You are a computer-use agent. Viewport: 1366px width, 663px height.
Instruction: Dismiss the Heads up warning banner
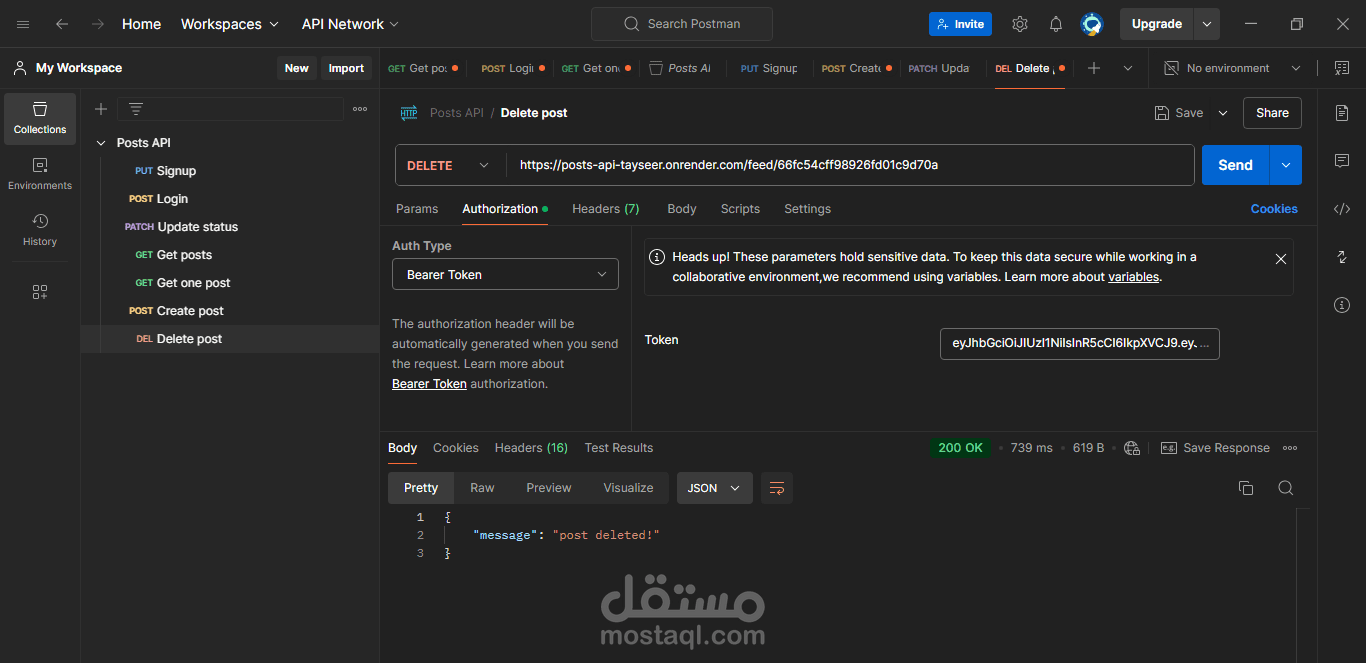coord(1281,258)
